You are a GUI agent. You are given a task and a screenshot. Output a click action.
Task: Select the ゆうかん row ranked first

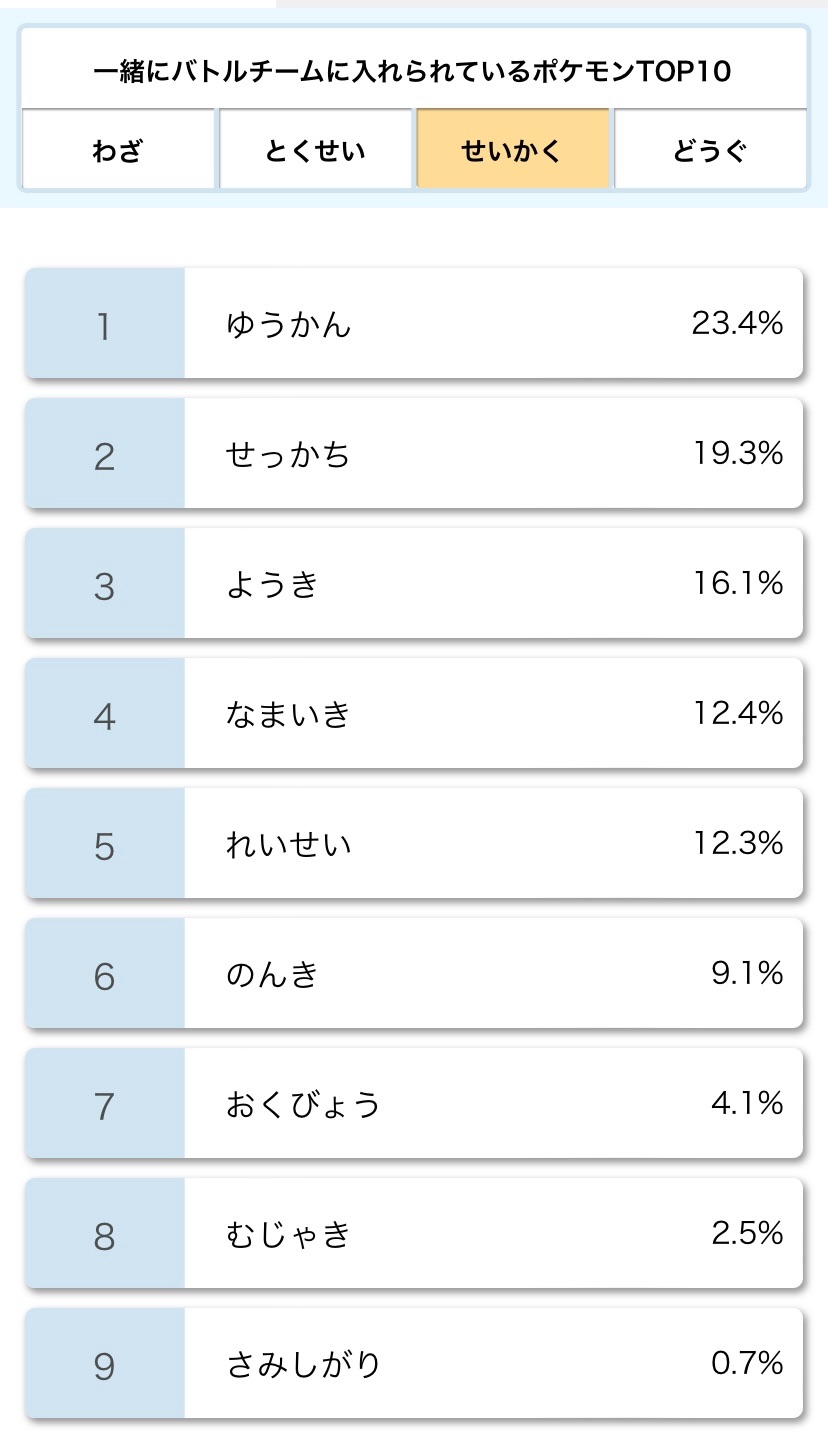point(414,323)
